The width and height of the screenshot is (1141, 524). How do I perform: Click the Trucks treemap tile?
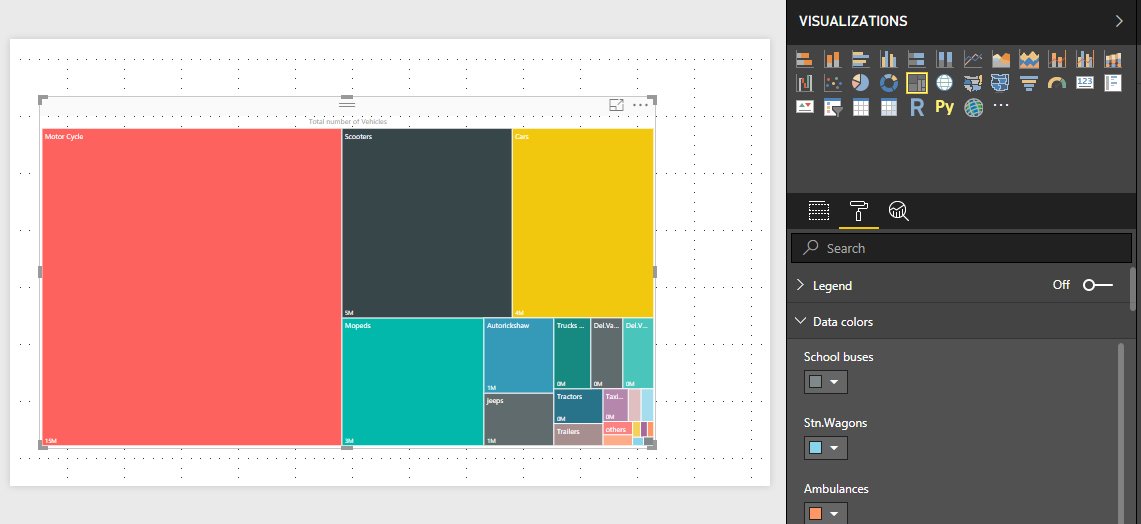[x=572, y=353]
